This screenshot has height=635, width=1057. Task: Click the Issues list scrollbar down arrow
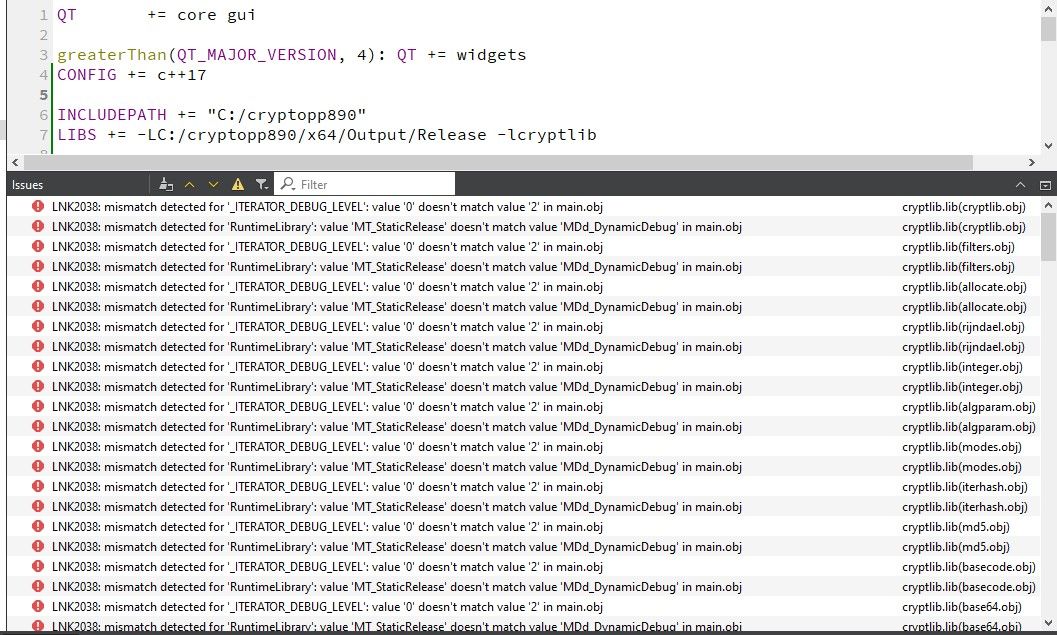(1048, 623)
